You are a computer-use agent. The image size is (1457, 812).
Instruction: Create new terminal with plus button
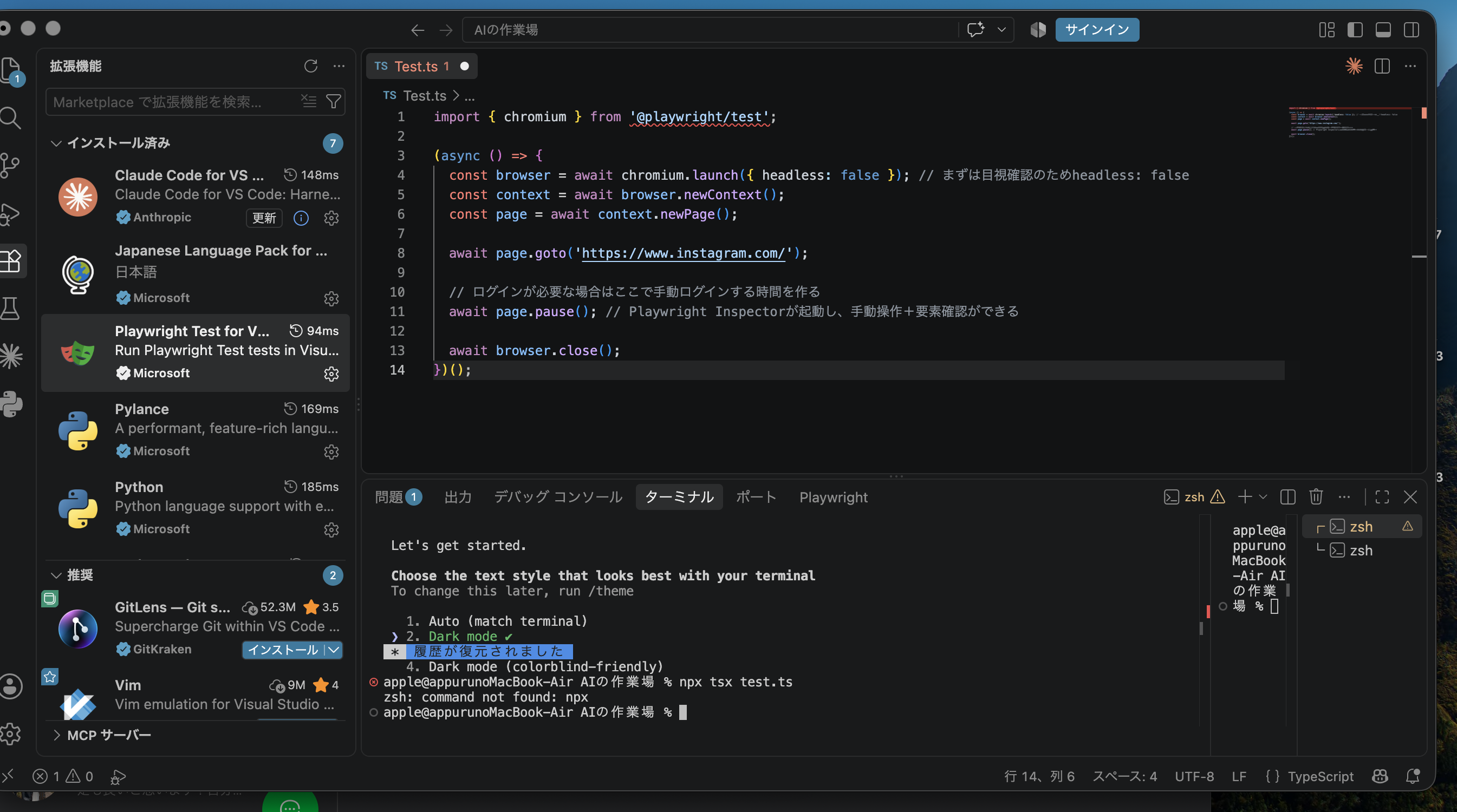point(1244,497)
